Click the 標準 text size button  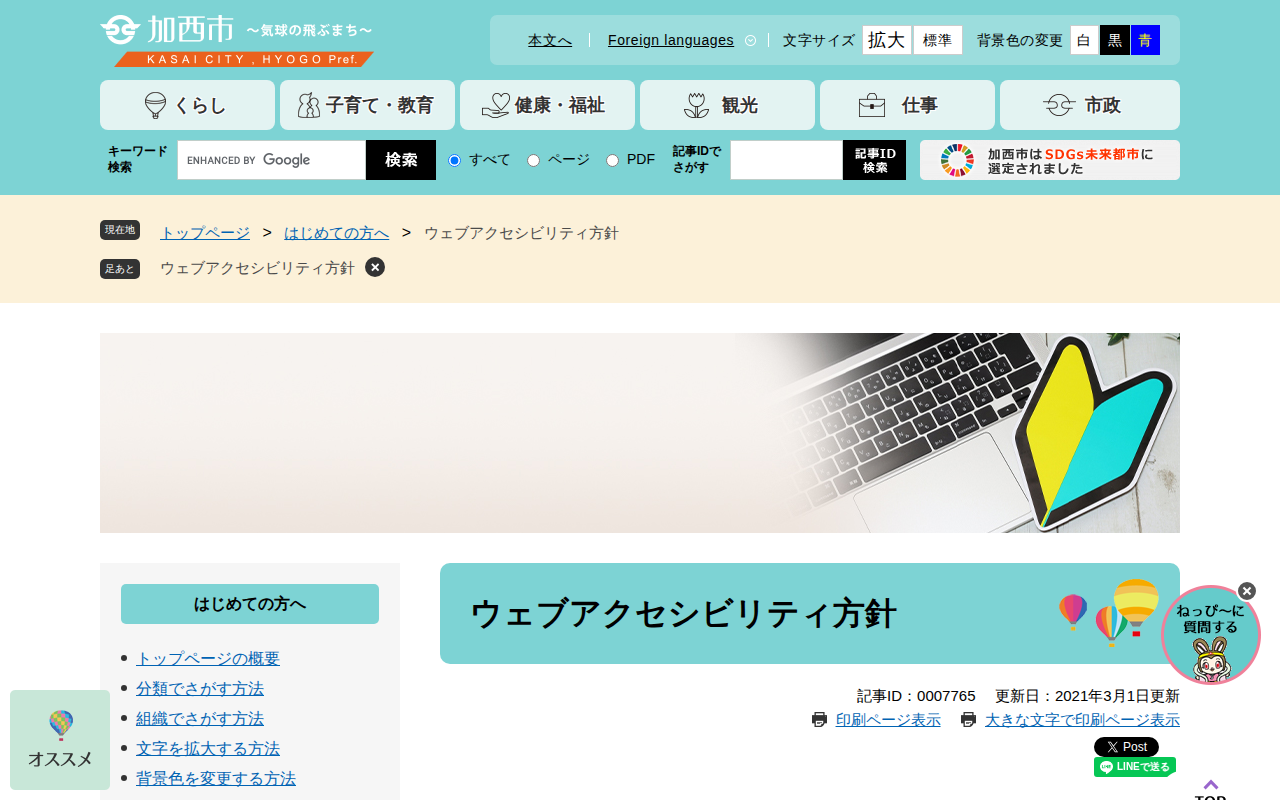(937, 40)
